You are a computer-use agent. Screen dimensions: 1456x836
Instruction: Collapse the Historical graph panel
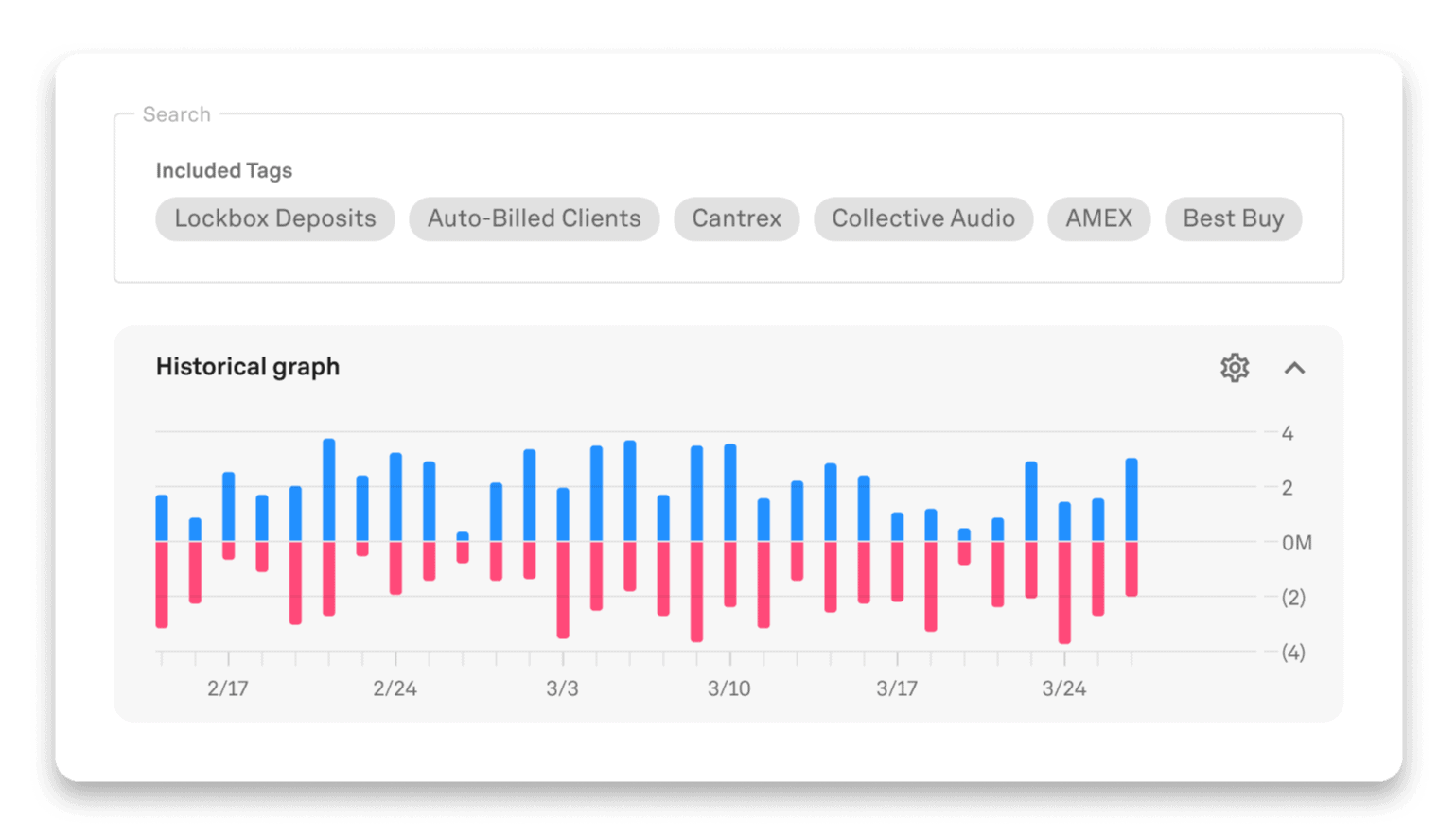1294,368
